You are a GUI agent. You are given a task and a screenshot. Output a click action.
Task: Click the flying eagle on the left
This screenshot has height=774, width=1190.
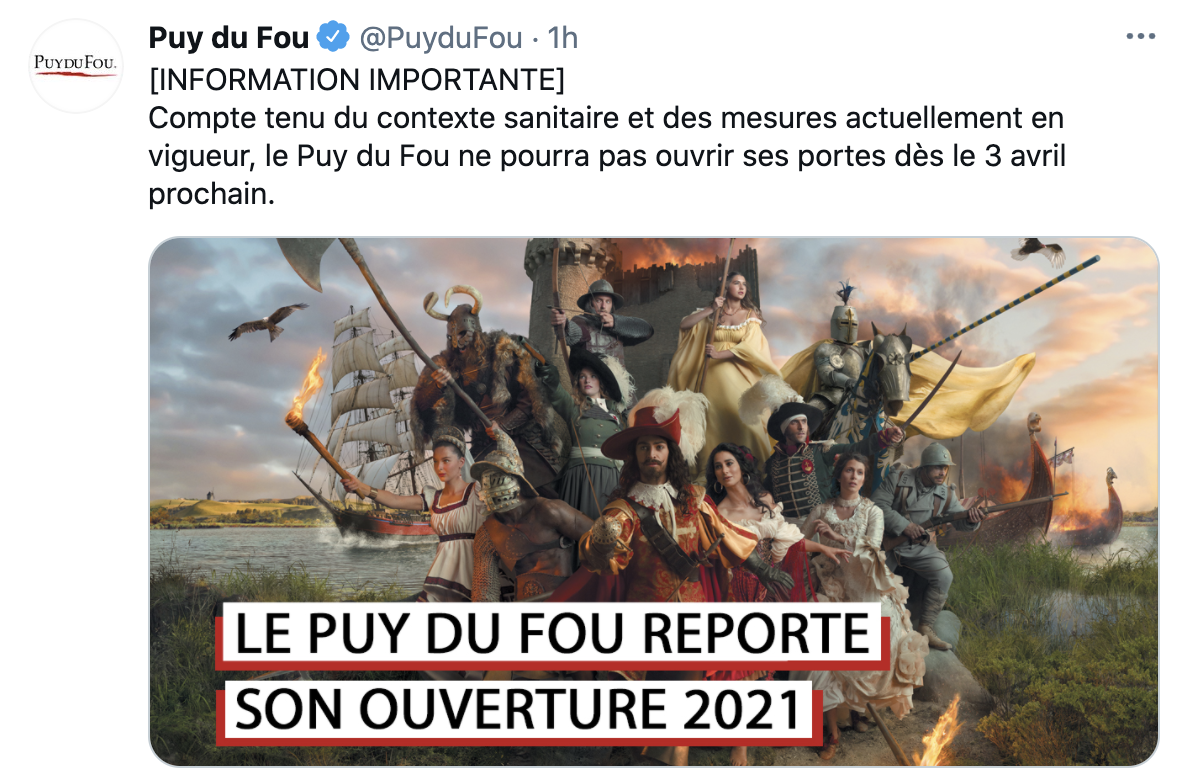[x=267, y=321]
